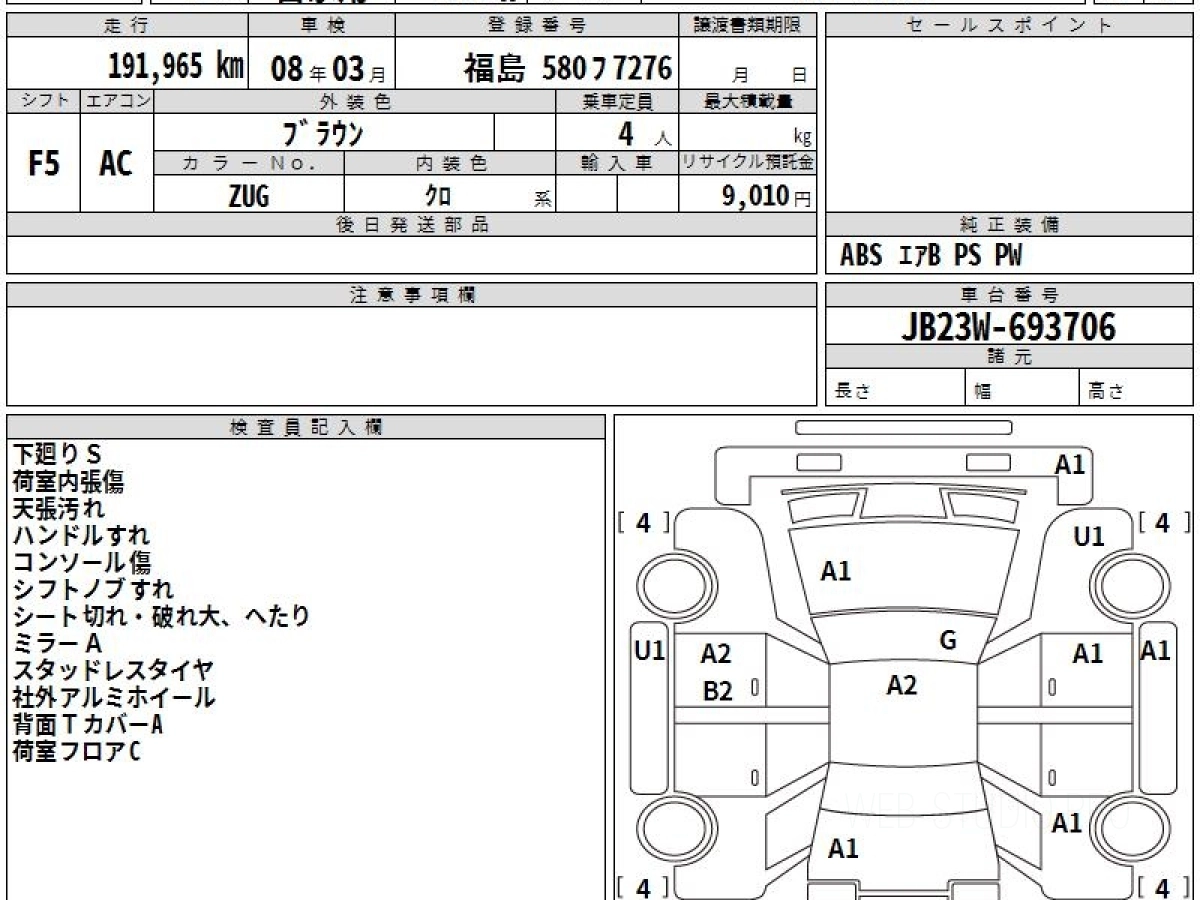Click the note "ミラーA"
Image resolution: width=1200 pixels, height=900 pixels.
coord(58,644)
